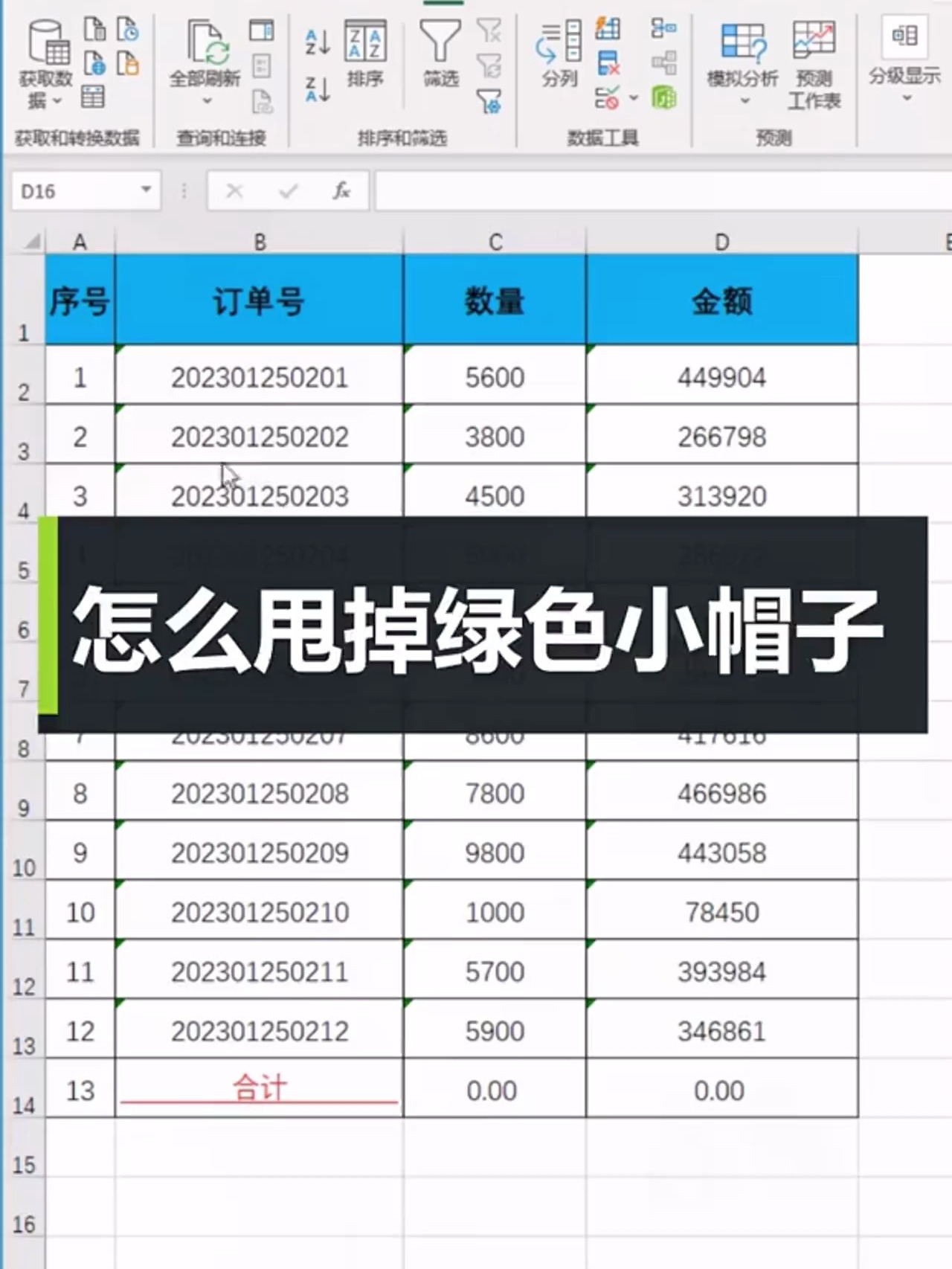Viewport: 952px width, 1269px height.
Task: Click the Recent Sources clock-page icon
Action: coord(128,29)
